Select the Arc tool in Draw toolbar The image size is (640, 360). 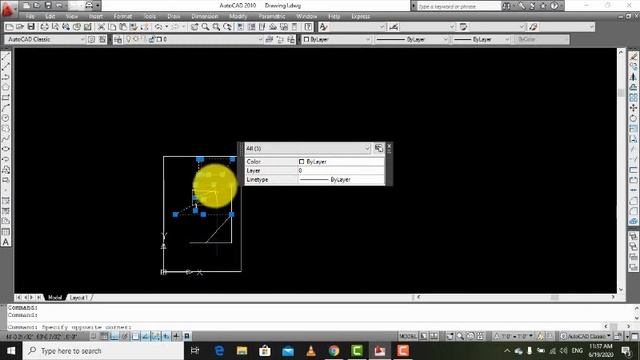tap(6, 108)
